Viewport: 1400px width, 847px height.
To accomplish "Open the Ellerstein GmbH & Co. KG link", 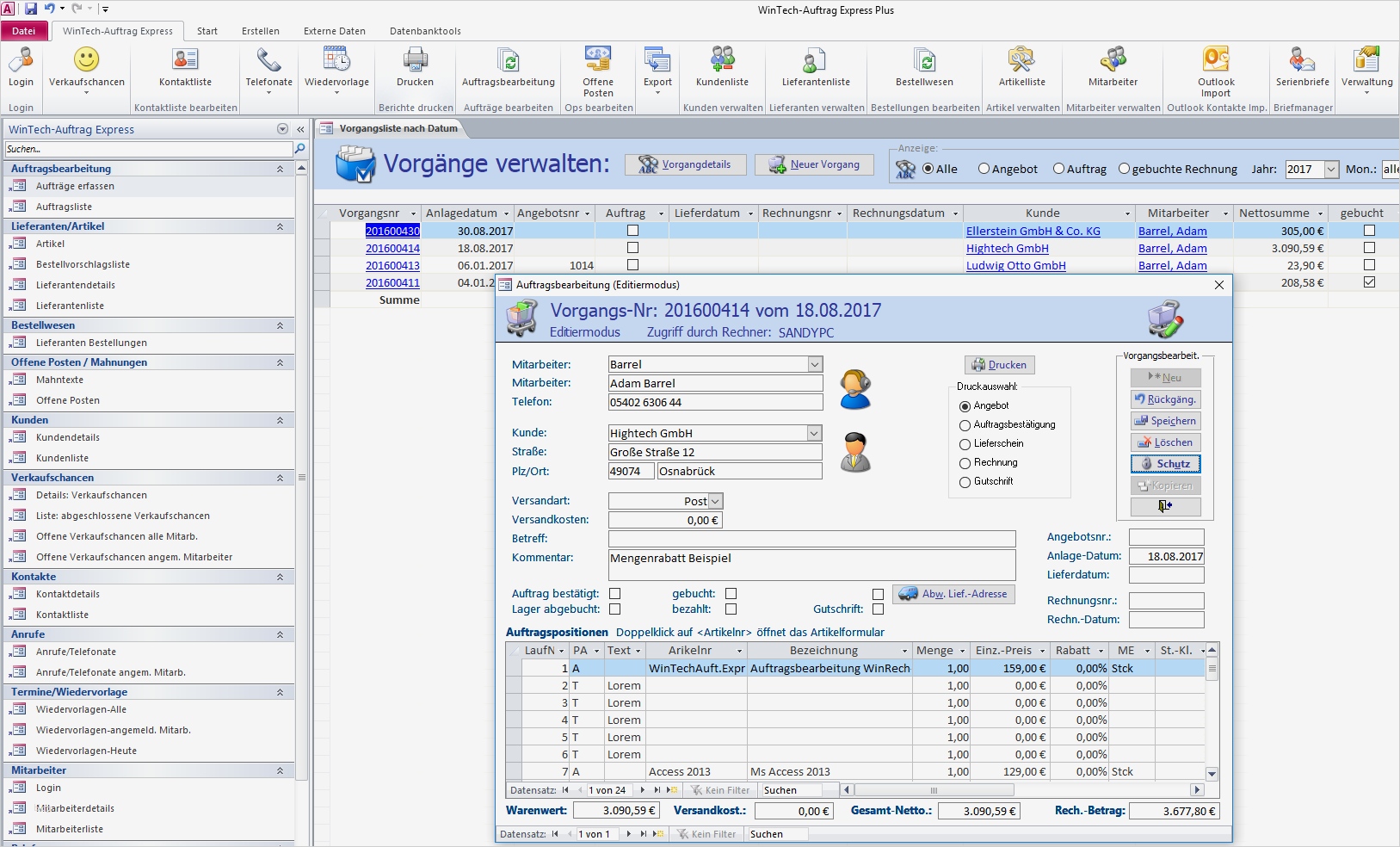I will pos(1033,232).
